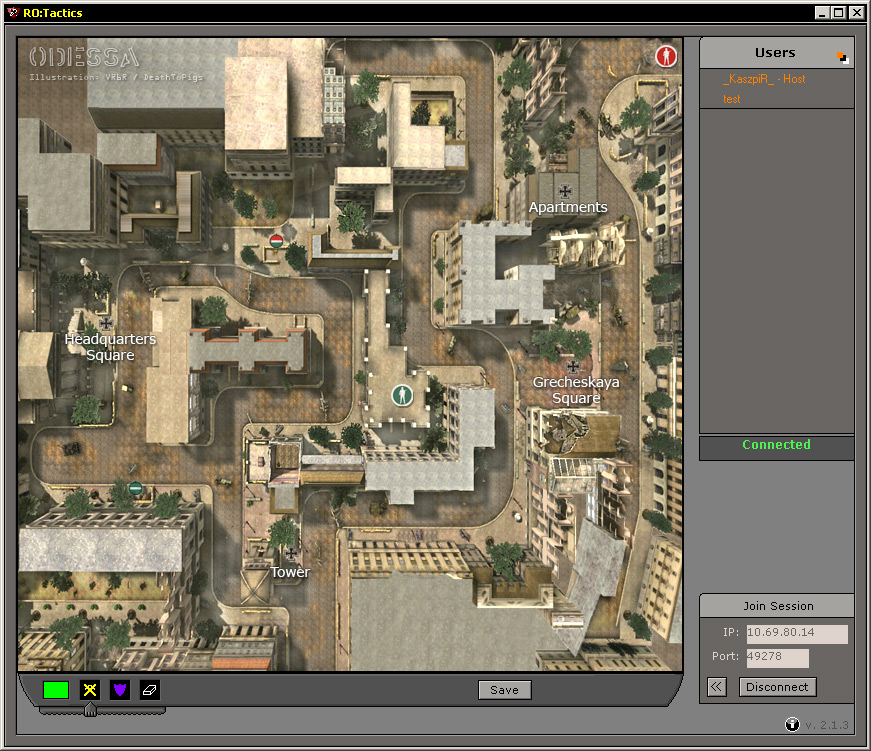Image resolution: width=871 pixels, height=751 pixels.
Task: Click the Save button
Action: pos(504,690)
